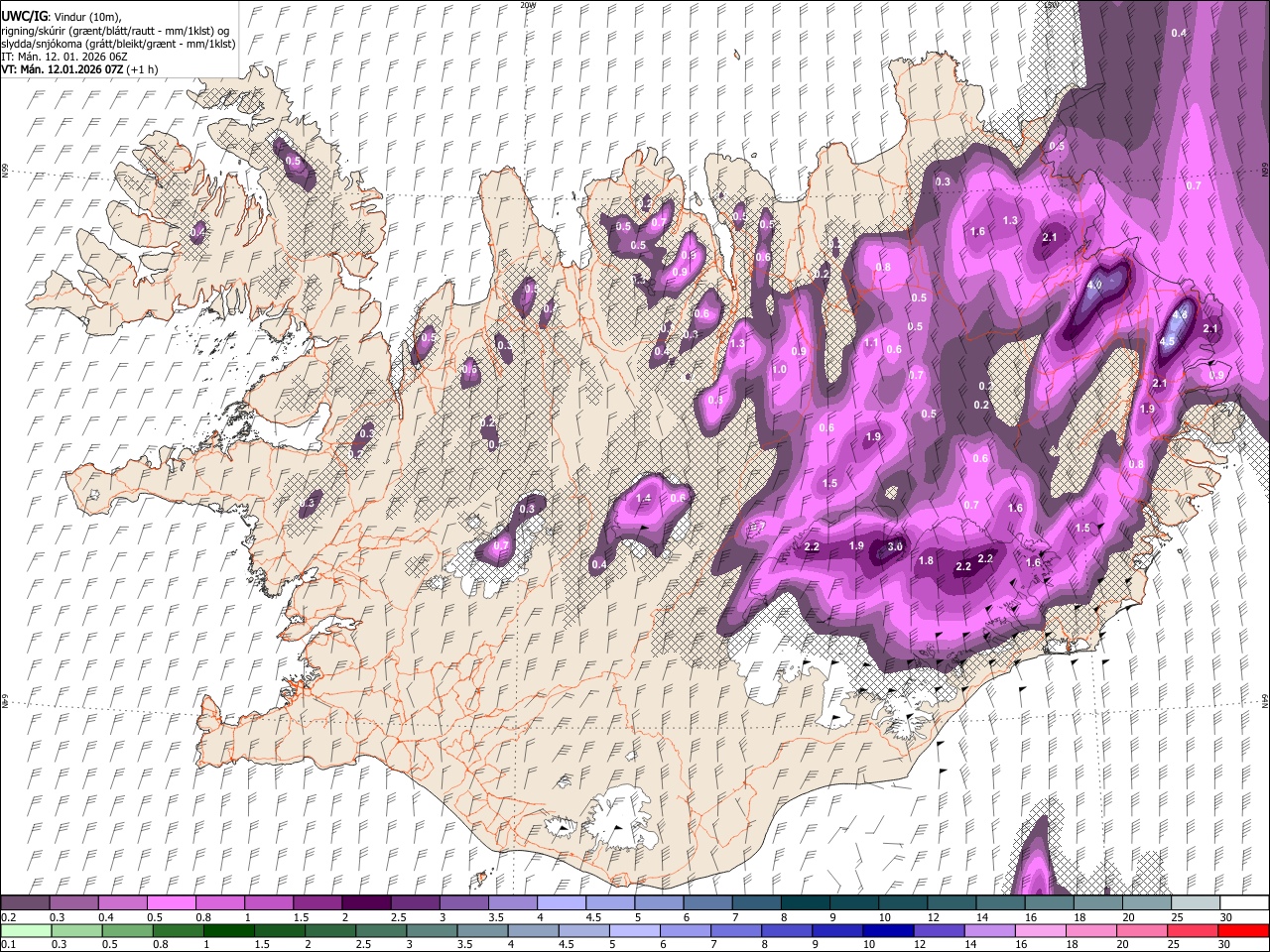Image resolution: width=1270 pixels, height=952 pixels.
Task: Click the 1.1 snowfall value on the map
Action: 871,342
